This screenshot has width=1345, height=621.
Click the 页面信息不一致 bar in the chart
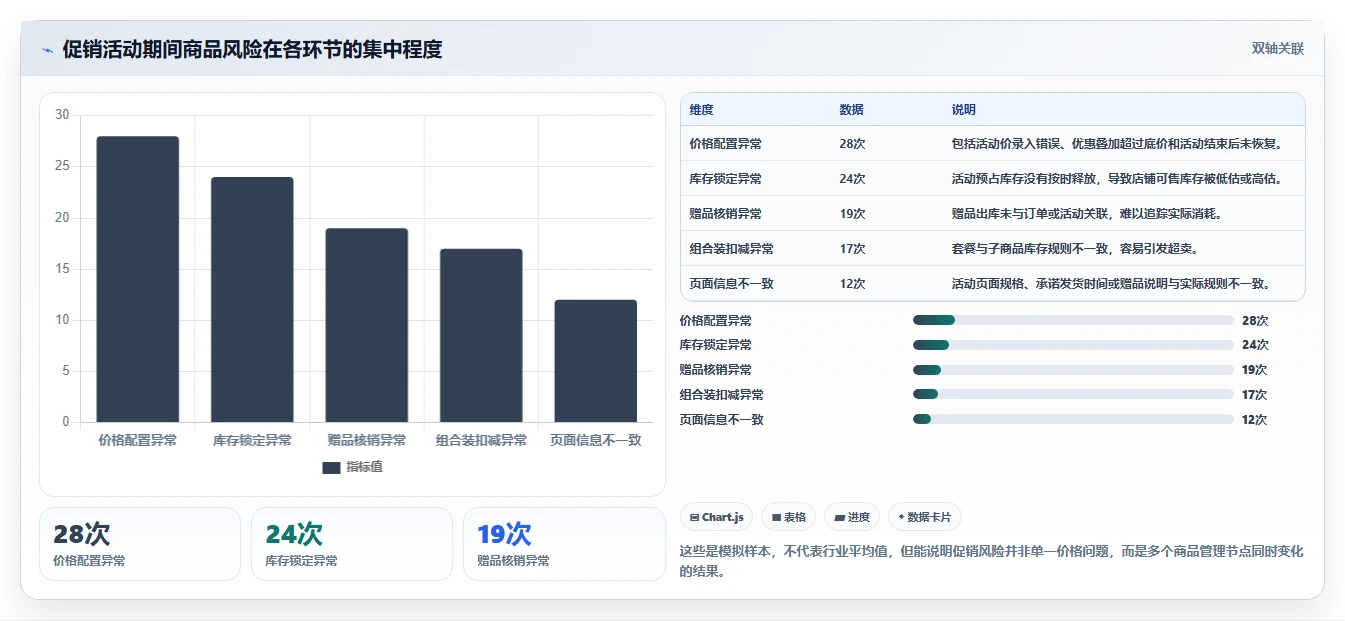596,361
